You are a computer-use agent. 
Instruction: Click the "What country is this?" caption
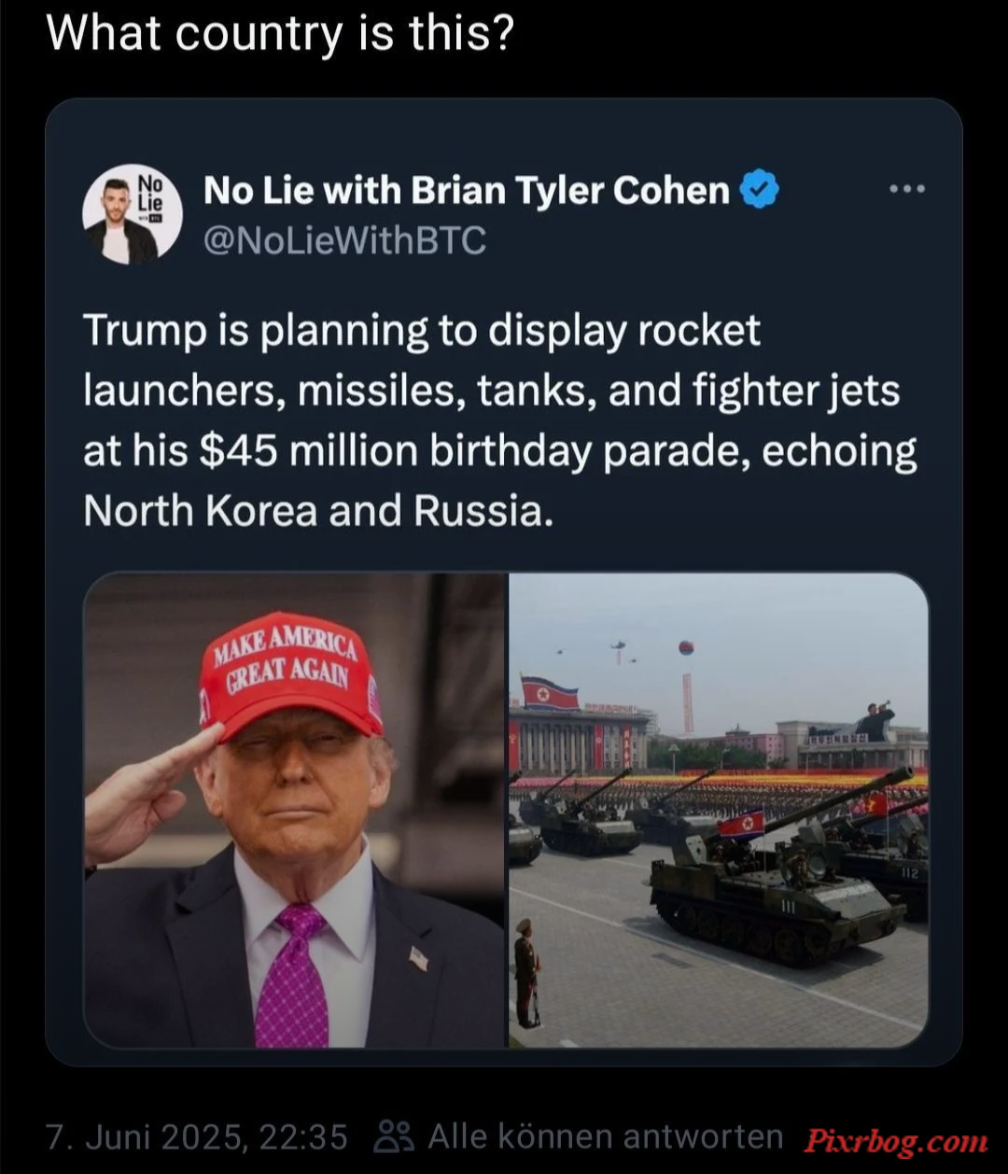[281, 34]
